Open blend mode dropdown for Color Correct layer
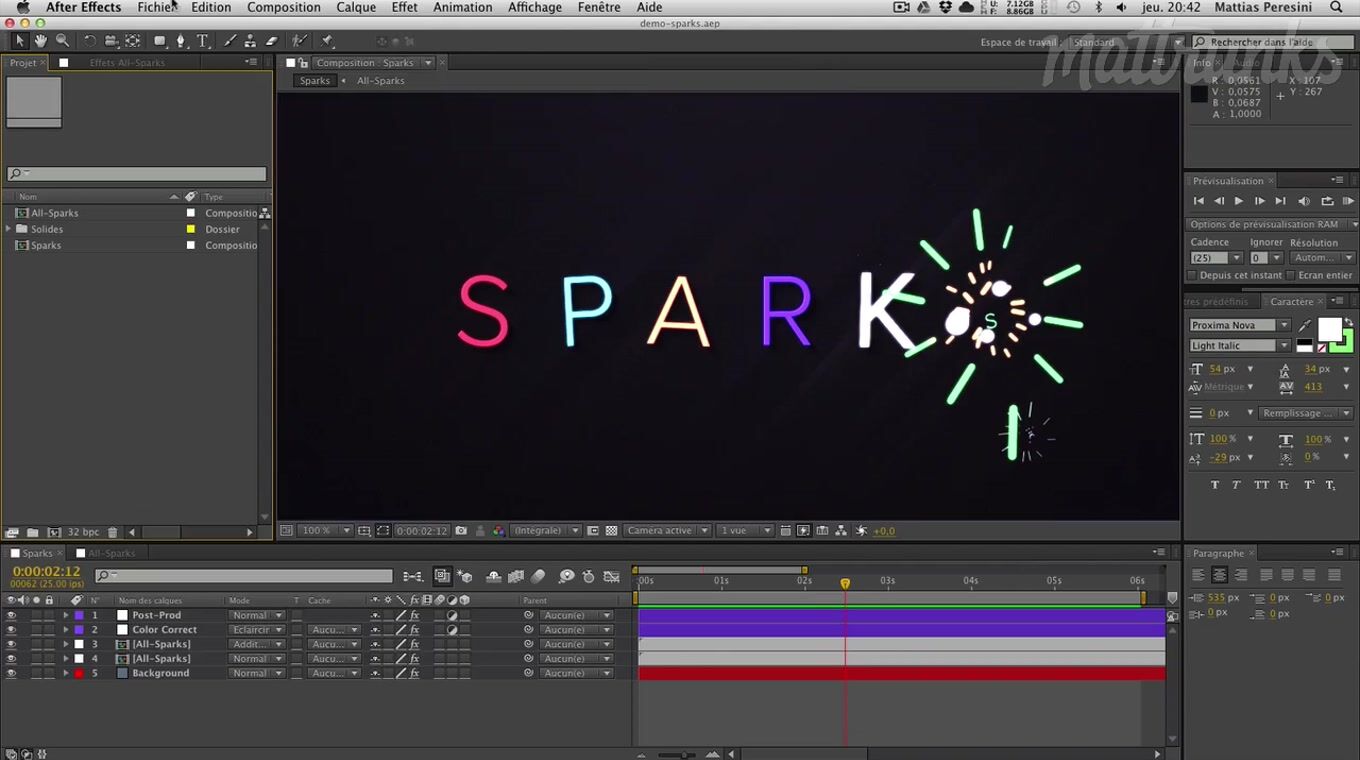Screen dimensions: 1360x760 [x=256, y=630]
